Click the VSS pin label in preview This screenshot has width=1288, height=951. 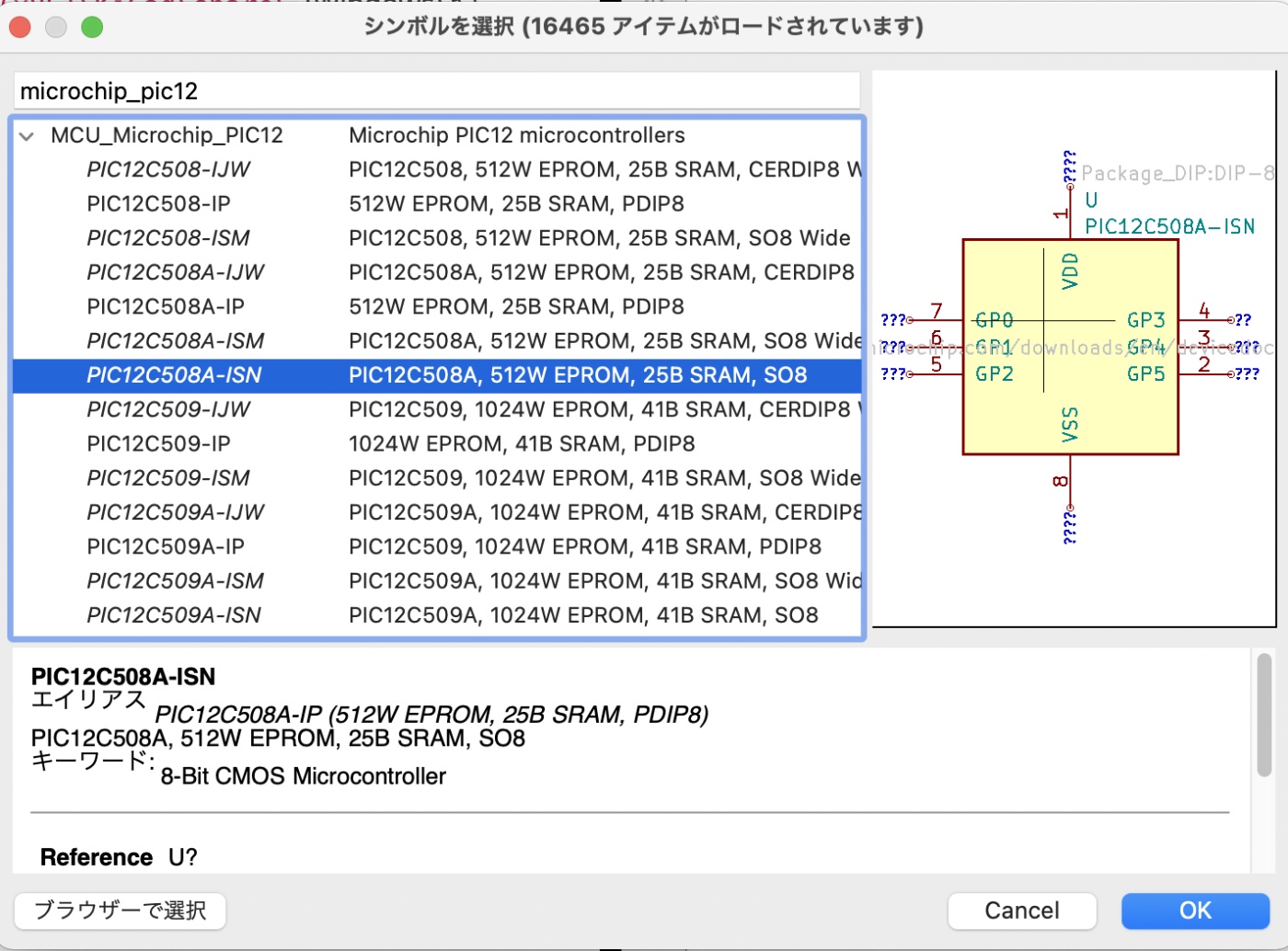pyautogui.click(x=1070, y=424)
